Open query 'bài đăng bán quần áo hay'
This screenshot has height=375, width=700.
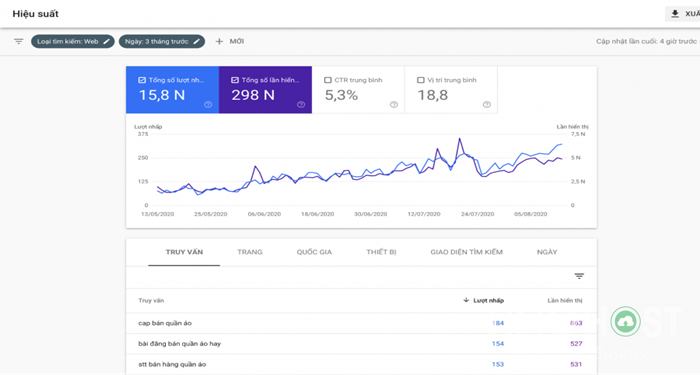pyautogui.click(x=179, y=344)
